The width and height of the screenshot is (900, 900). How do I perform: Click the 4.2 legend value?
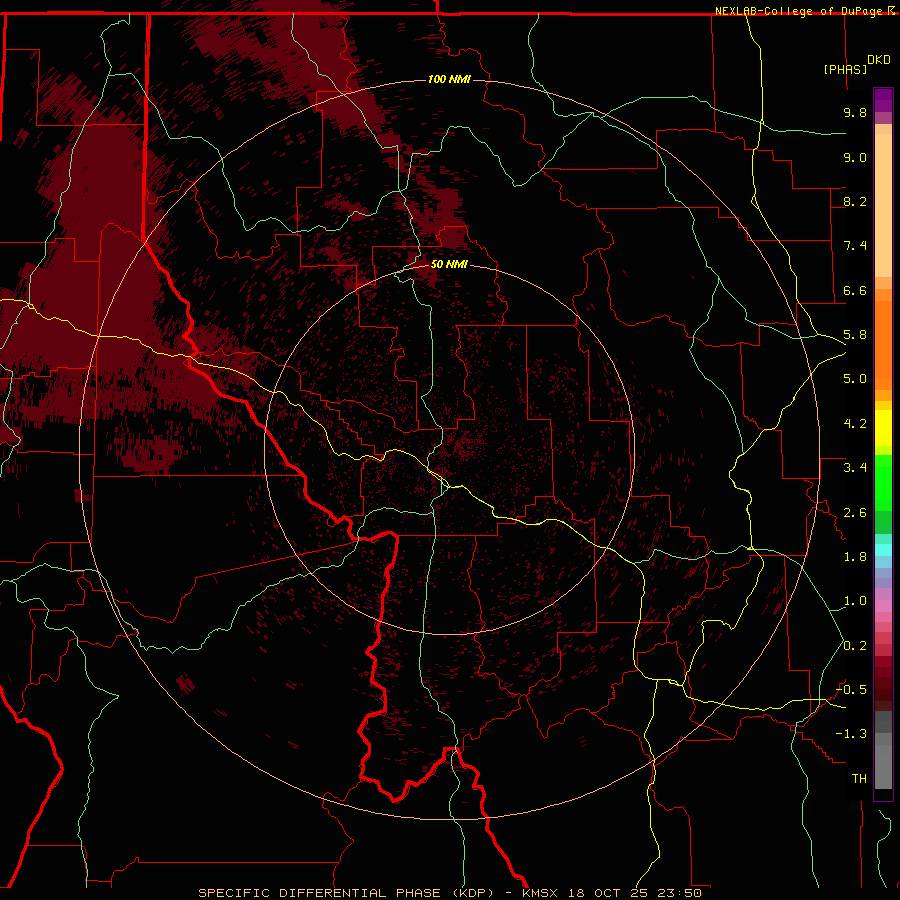pos(855,424)
